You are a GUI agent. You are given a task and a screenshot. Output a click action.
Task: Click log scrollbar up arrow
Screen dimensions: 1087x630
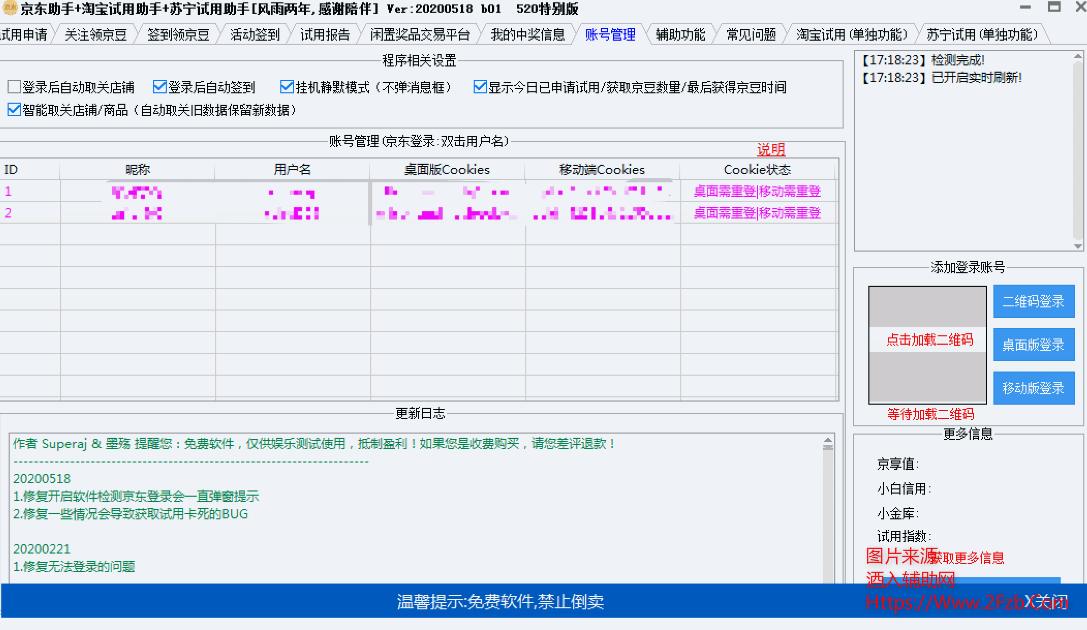(1077, 57)
